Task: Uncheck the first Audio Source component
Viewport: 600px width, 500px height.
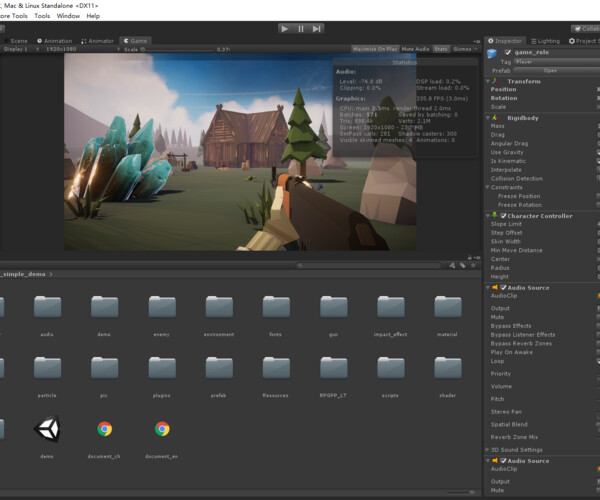Action: (x=504, y=287)
